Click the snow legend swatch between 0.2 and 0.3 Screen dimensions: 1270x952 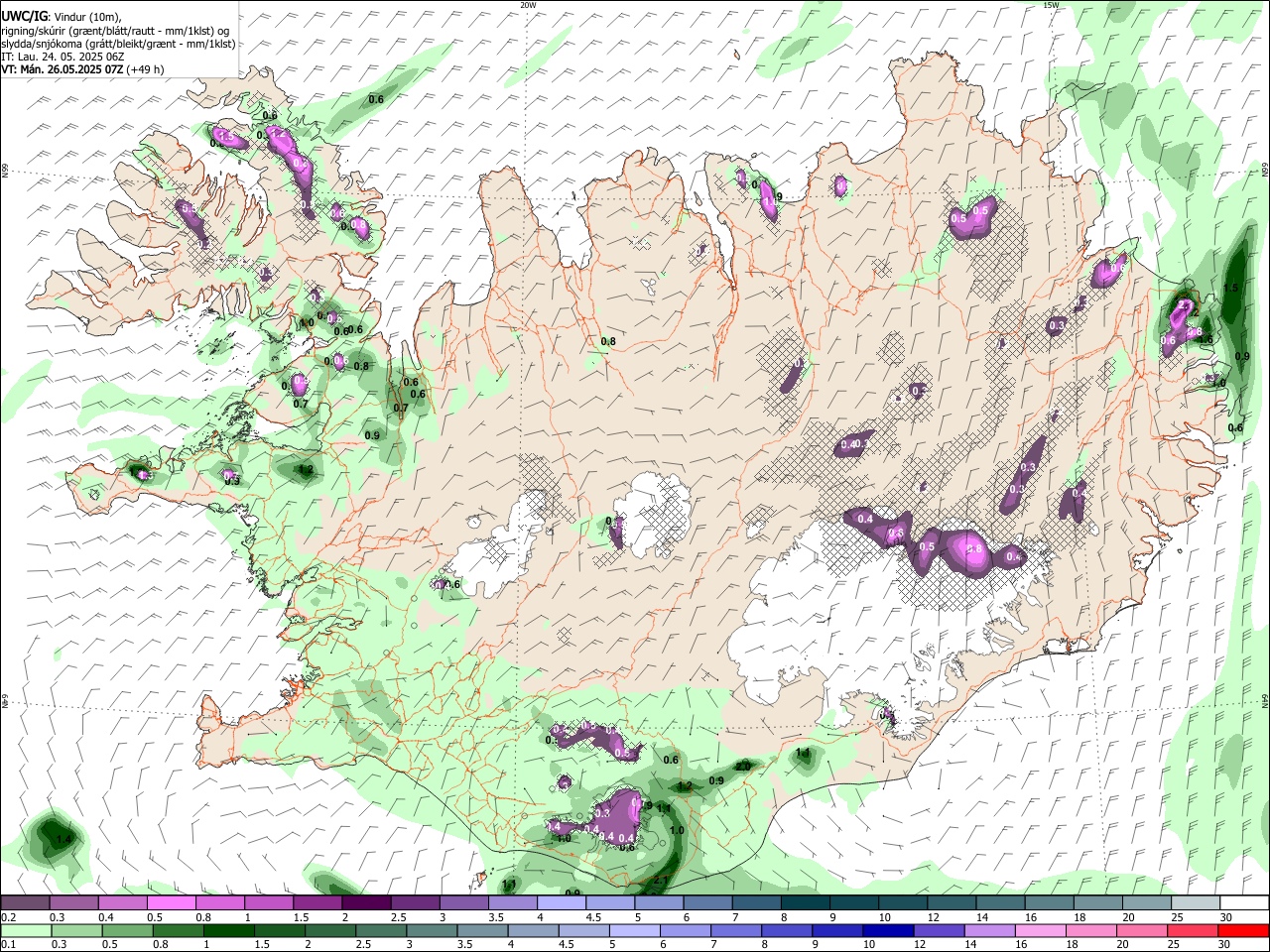[x=26, y=903]
